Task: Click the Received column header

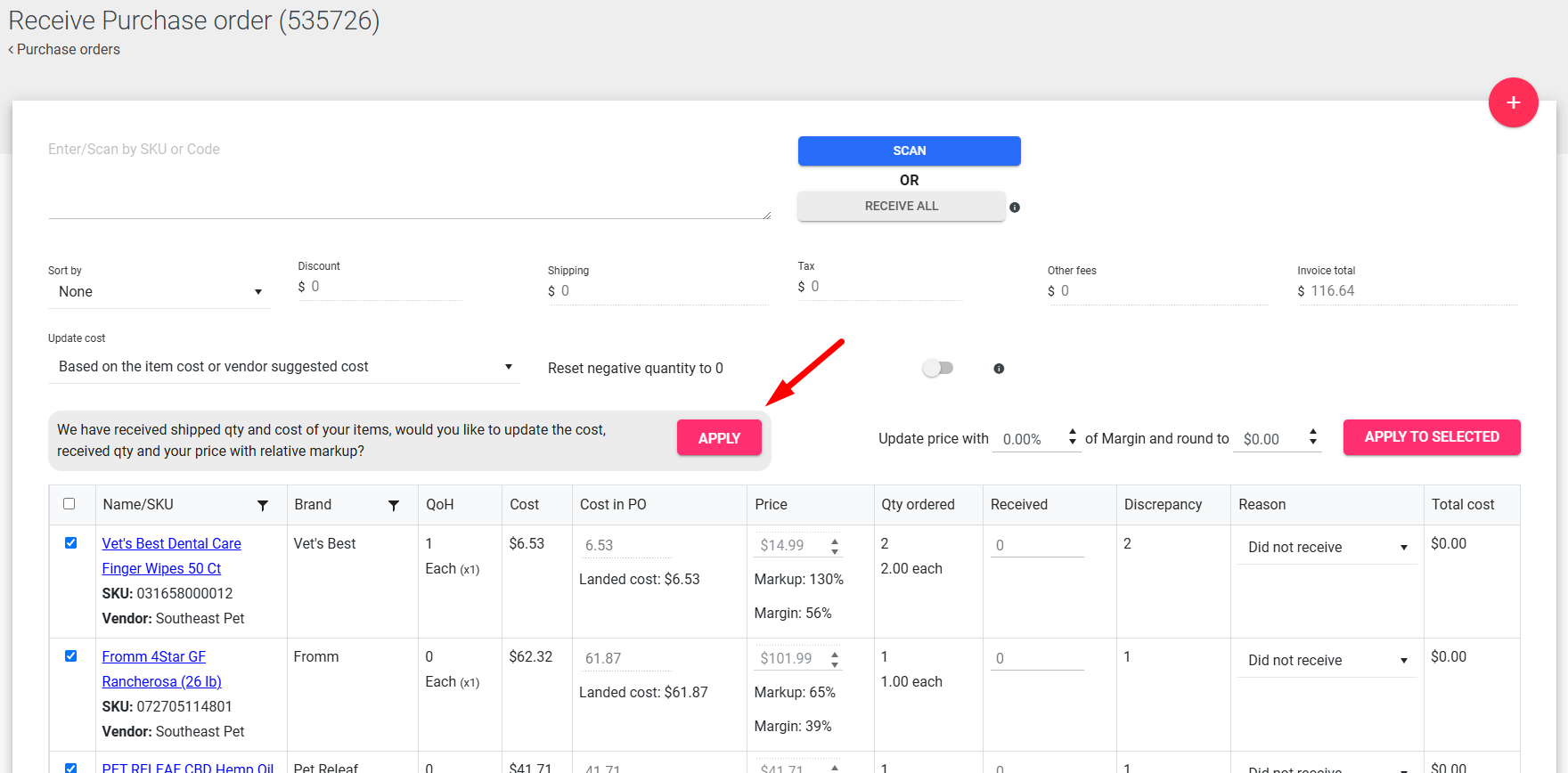Action: pyautogui.click(x=1019, y=505)
